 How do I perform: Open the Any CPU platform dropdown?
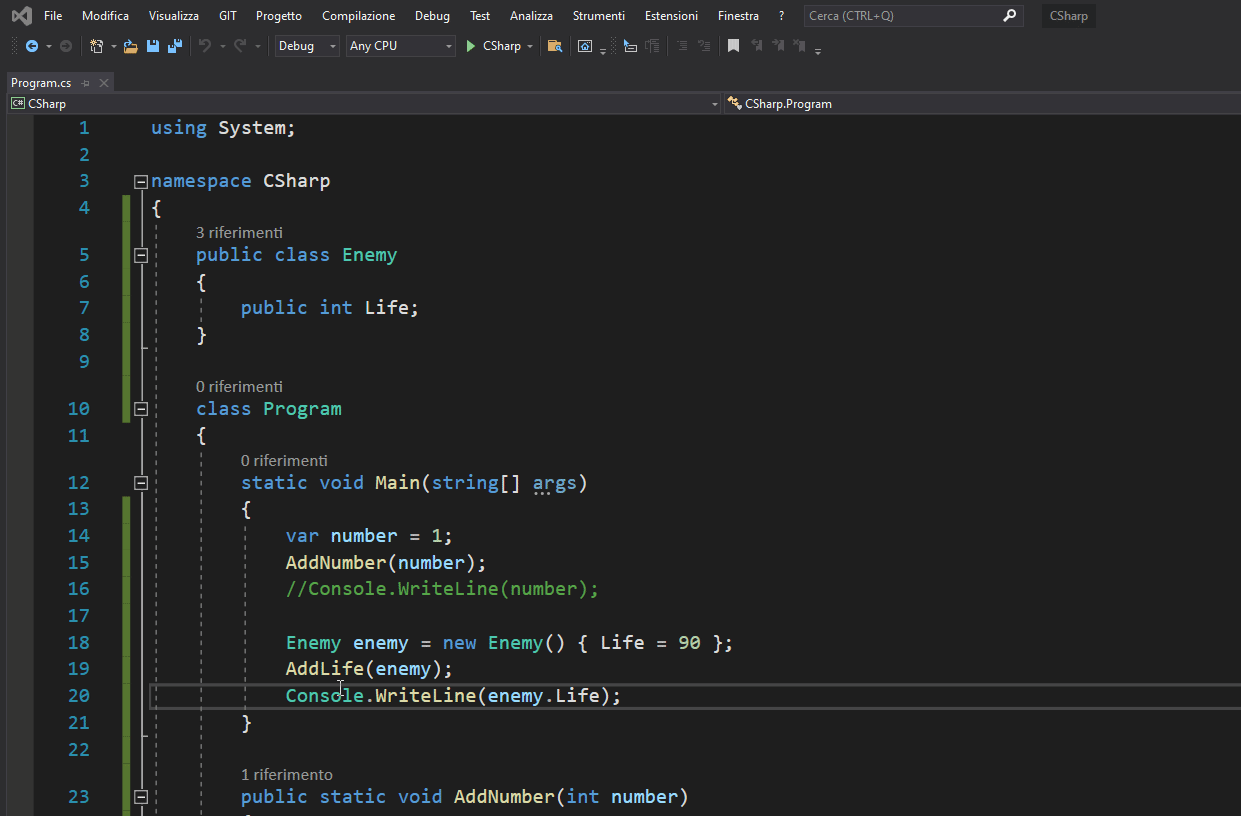coord(400,46)
